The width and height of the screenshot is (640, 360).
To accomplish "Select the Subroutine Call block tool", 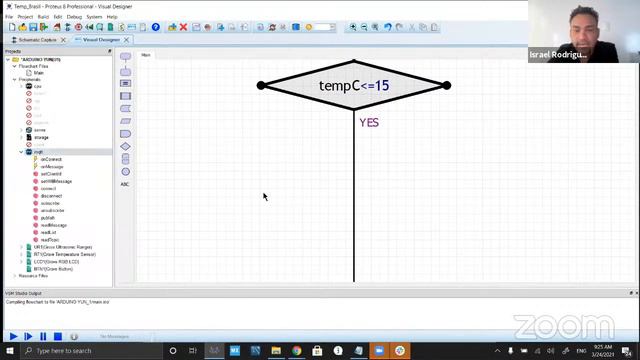I will 125,96.
